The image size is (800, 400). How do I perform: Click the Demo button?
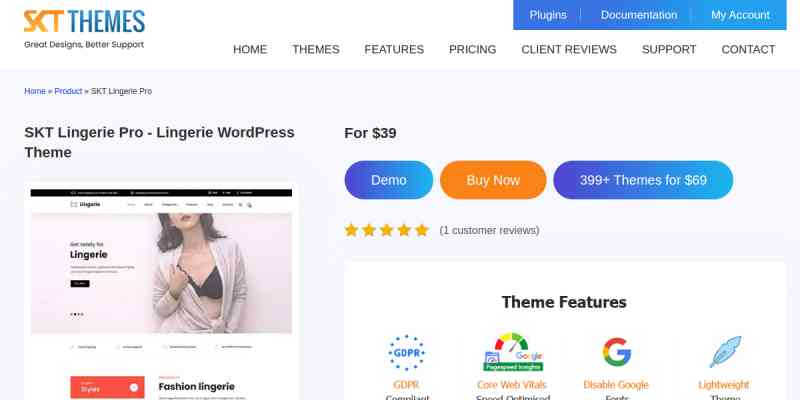(389, 180)
